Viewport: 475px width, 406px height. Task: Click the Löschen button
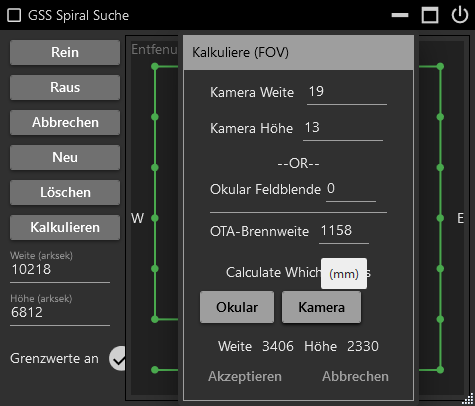click(x=65, y=192)
